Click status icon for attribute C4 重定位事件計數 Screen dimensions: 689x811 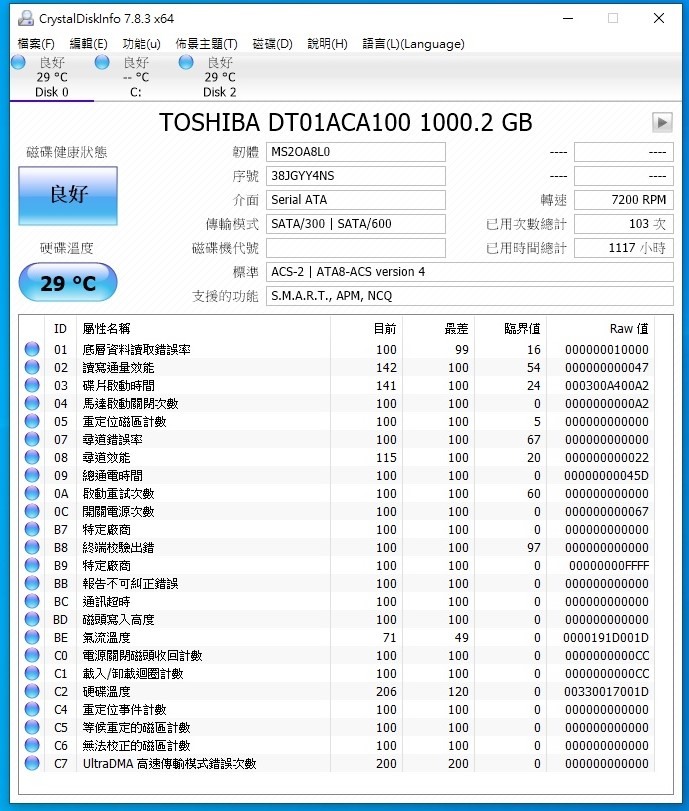click(x=32, y=709)
